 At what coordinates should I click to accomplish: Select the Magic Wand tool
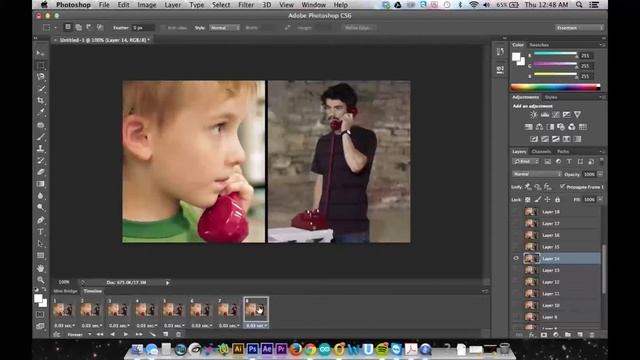point(40,89)
